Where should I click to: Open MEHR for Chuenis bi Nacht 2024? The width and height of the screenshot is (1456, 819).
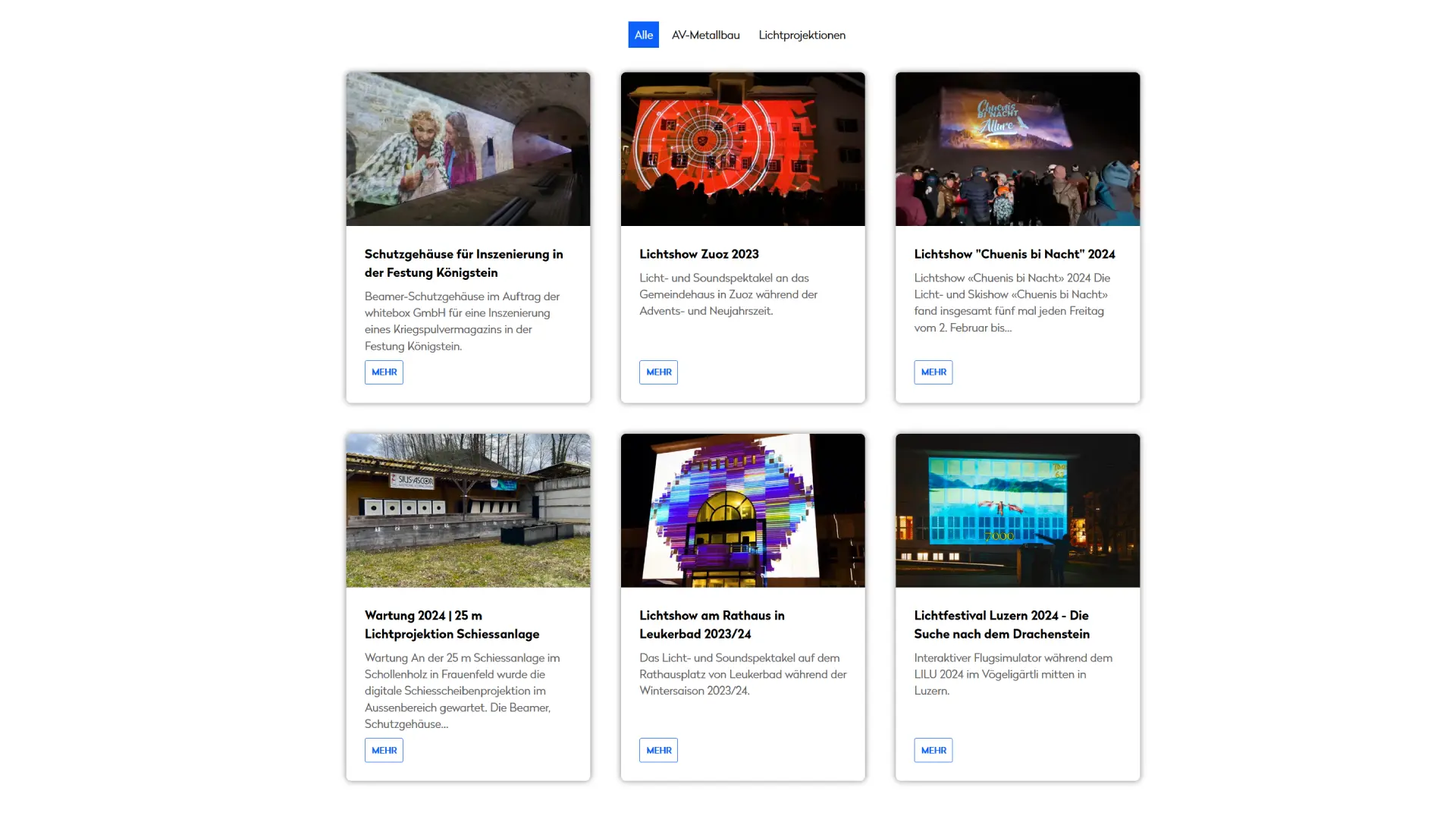(933, 372)
